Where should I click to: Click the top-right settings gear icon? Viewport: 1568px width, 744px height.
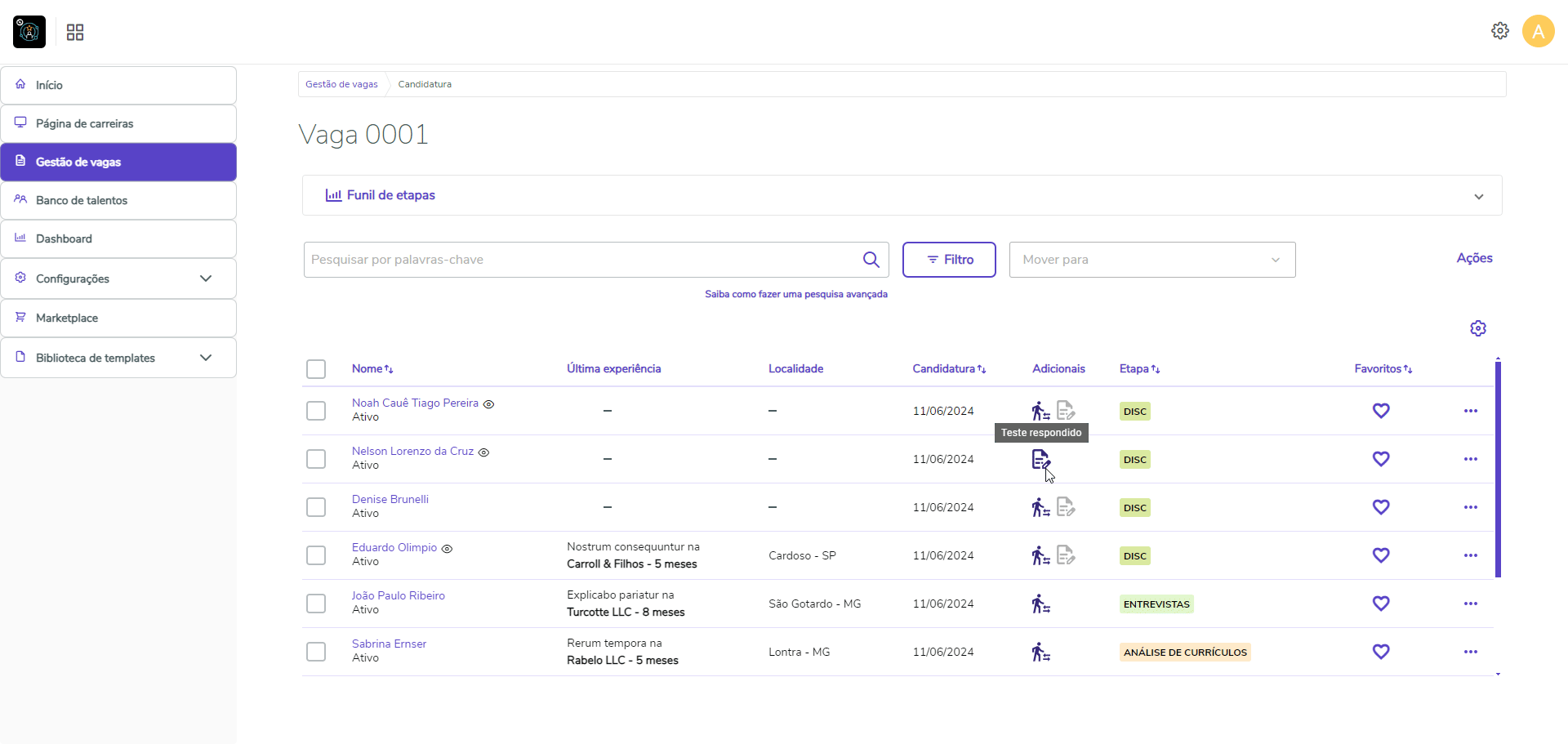[x=1499, y=31]
